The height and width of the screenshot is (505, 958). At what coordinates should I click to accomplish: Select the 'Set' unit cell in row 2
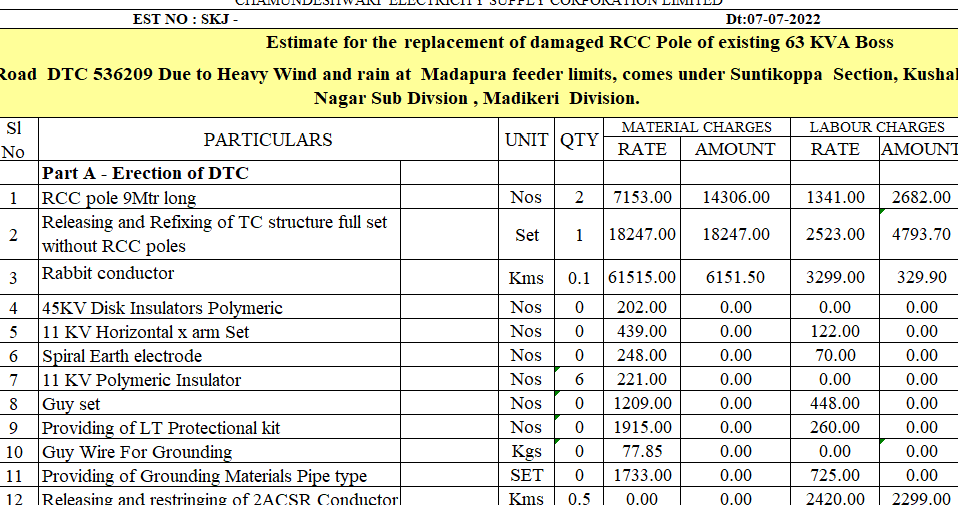526,234
